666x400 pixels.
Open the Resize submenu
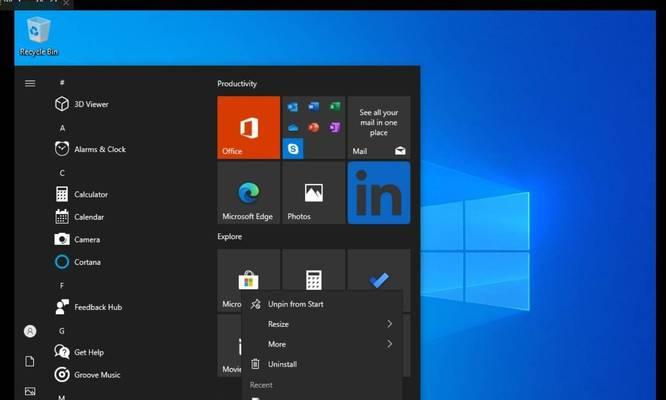point(322,324)
